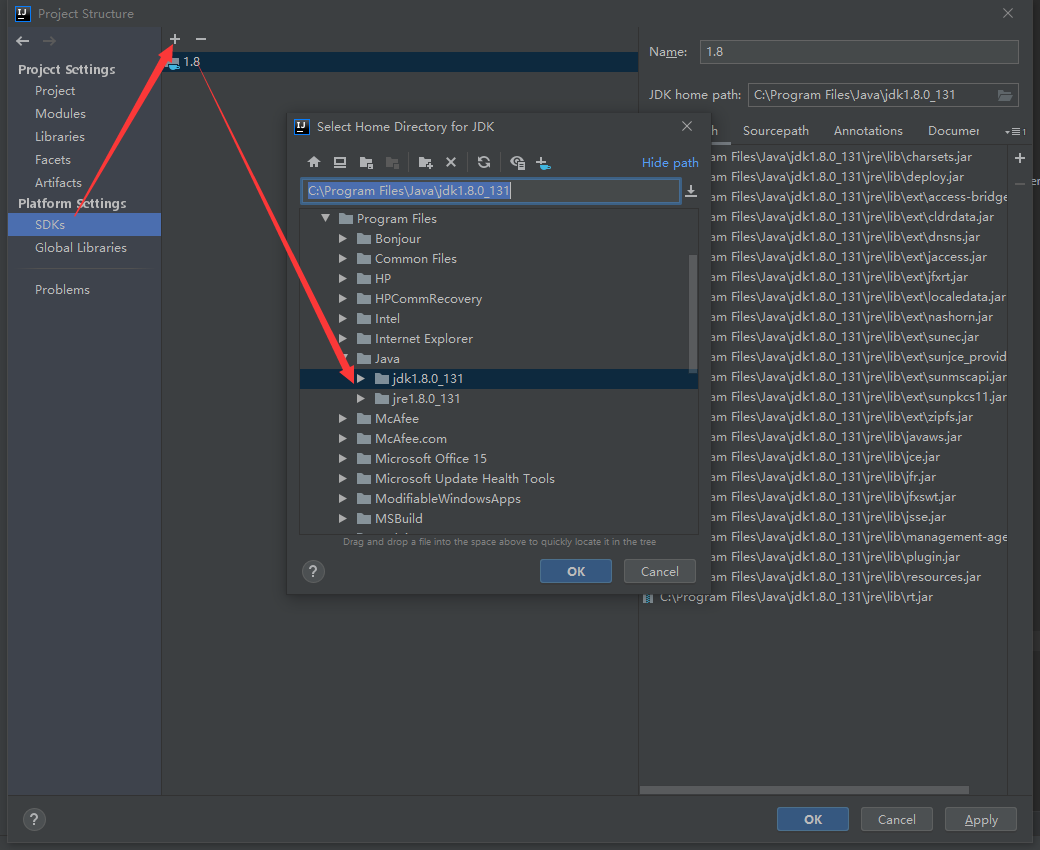This screenshot has width=1040, height=850.
Task: Expand the HP folder
Action: (x=343, y=278)
